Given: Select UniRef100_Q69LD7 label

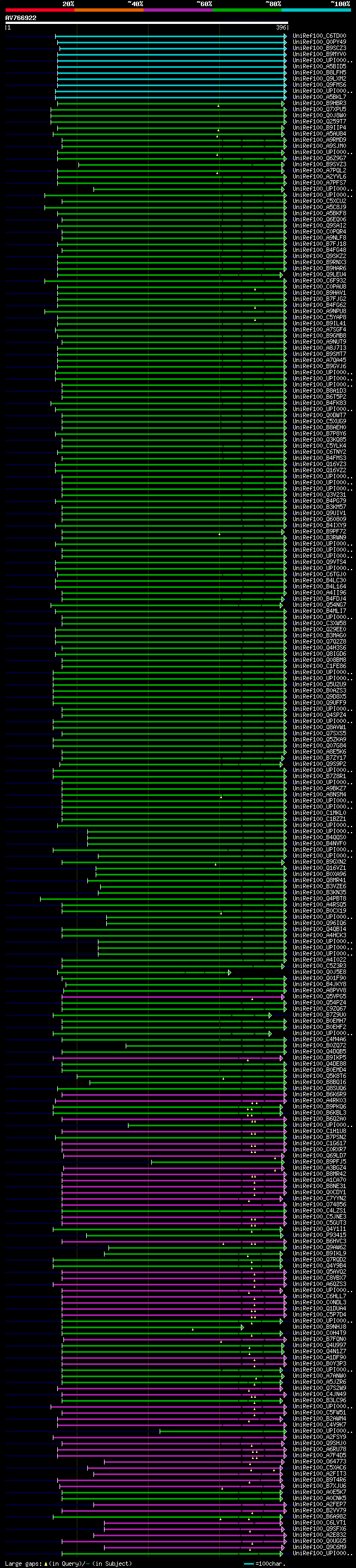Looking at the screenshot, I should pyautogui.click(x=319, y=1155).
